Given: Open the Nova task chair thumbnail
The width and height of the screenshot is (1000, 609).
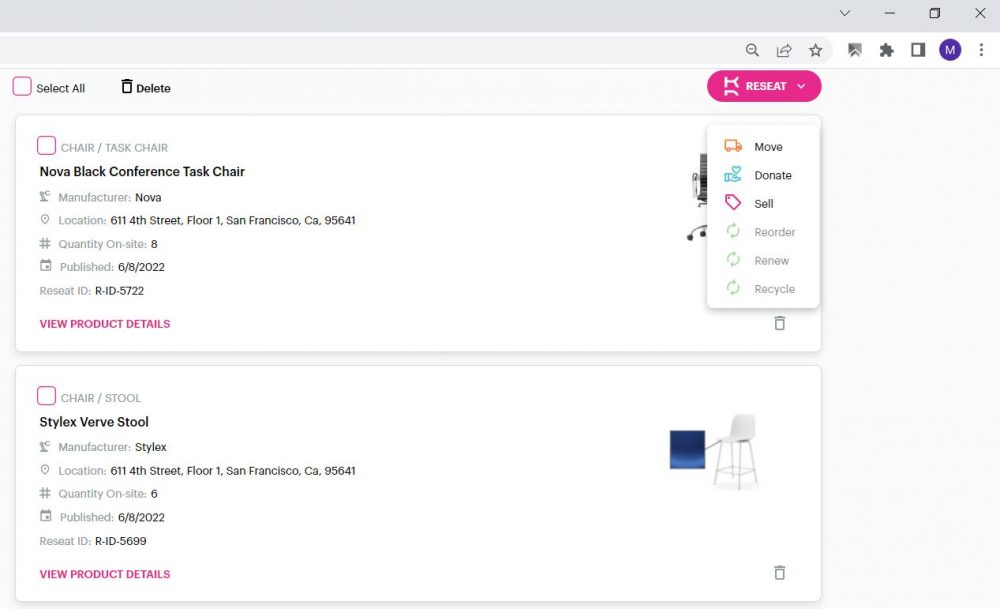Looking at the screenshot, I should [x=696, y=196].
